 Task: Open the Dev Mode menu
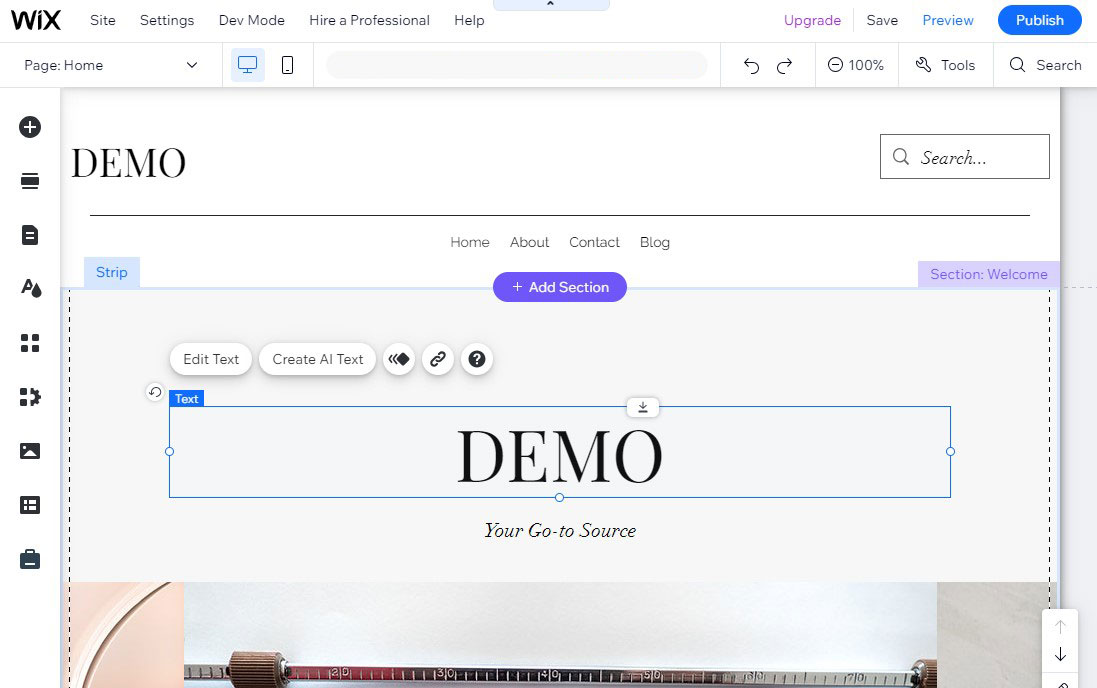coord(252,20)
